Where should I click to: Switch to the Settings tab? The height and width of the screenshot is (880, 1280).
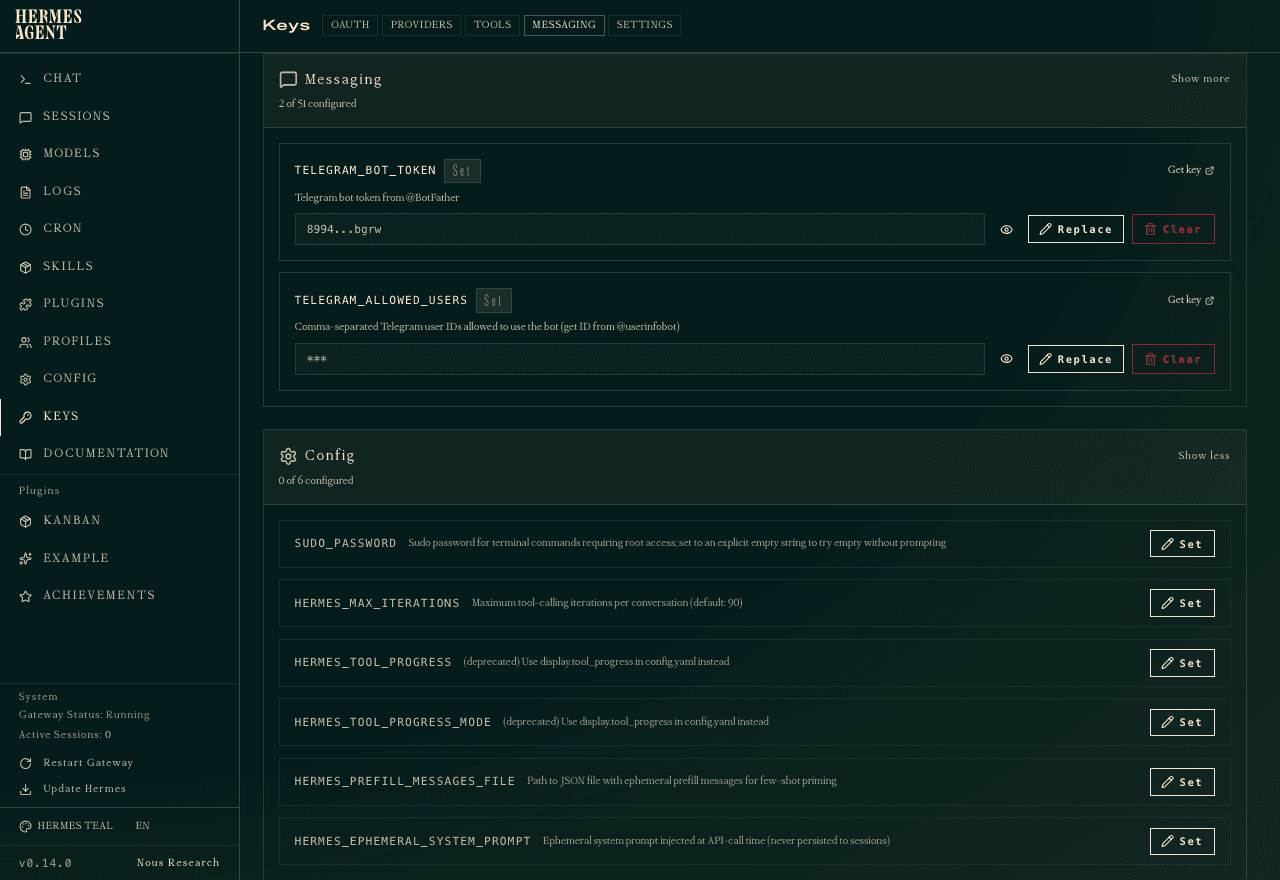[x=644, y=25]
